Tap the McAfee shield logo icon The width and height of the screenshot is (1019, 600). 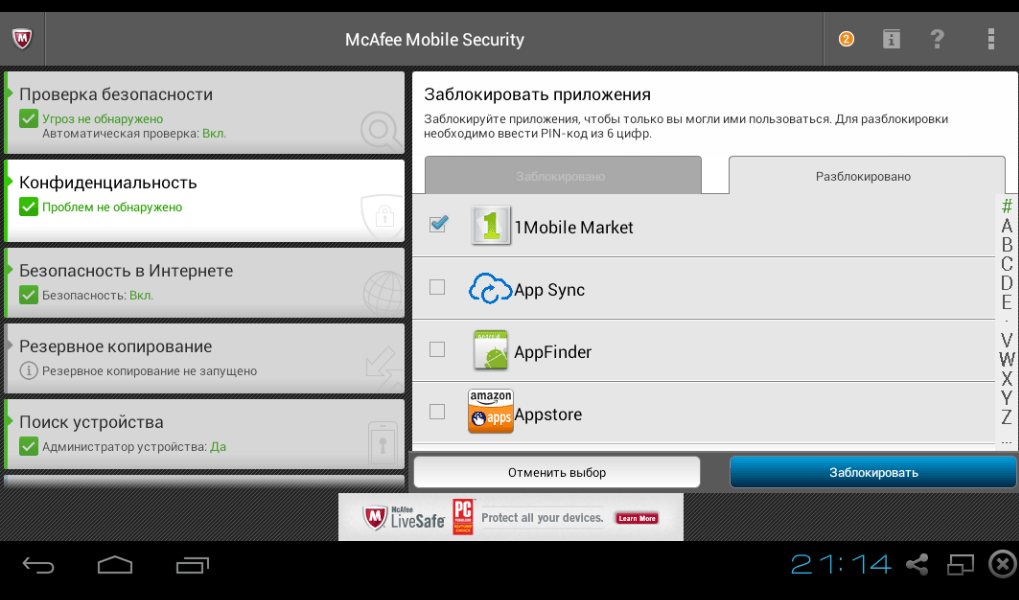[x=22, y=40]
